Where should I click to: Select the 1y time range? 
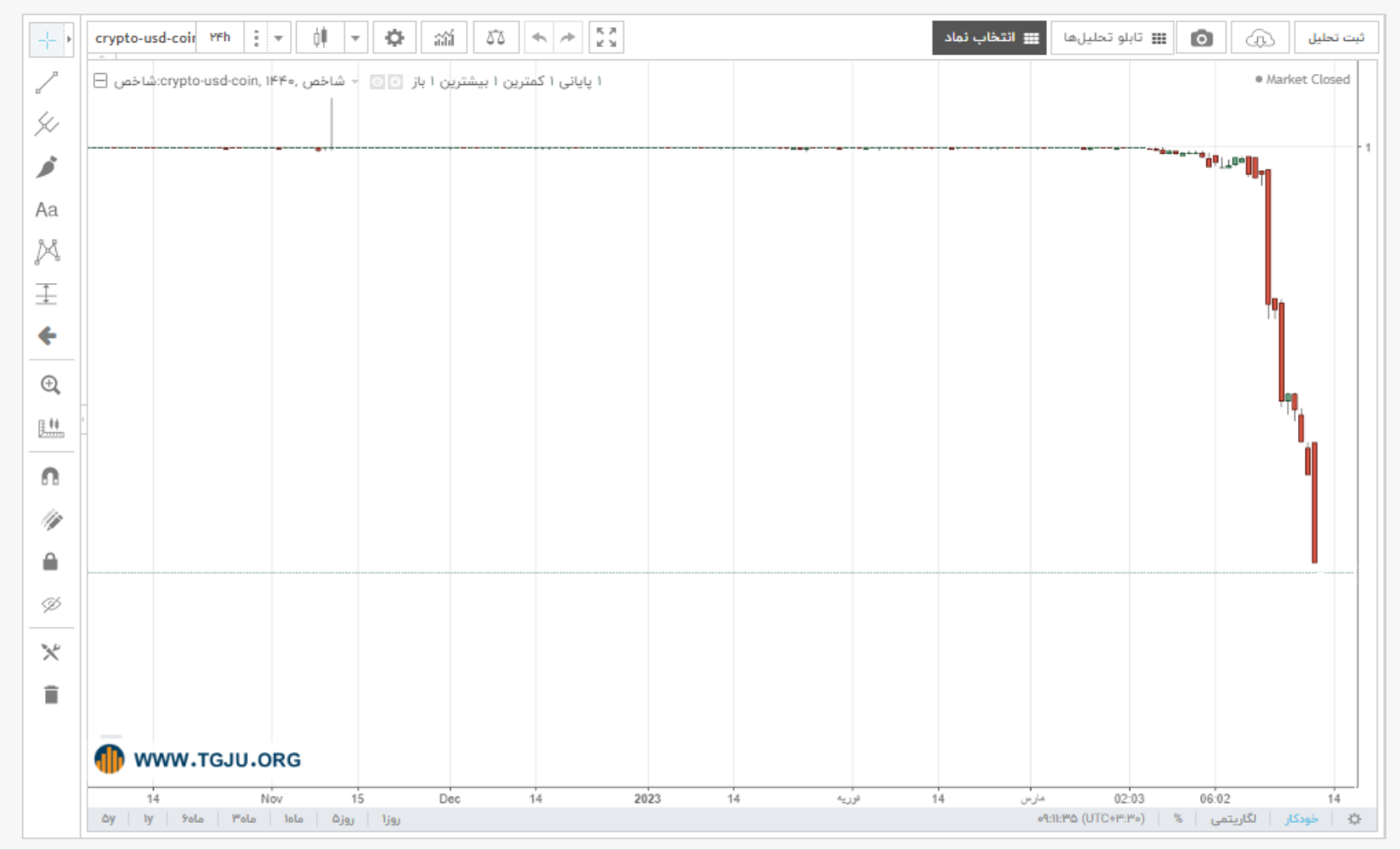[148, 819]
